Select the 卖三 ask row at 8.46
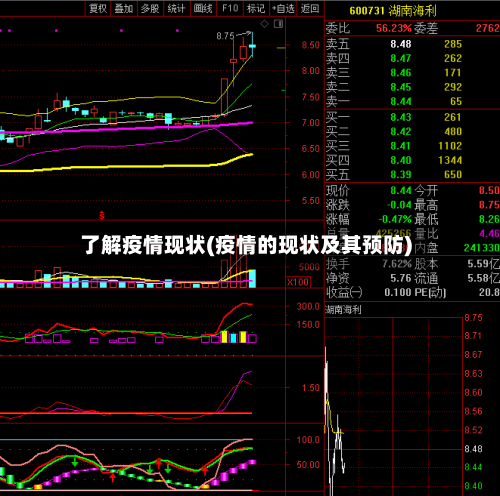Viewport: 500px width, 496px height. click(x=412, y=73)
